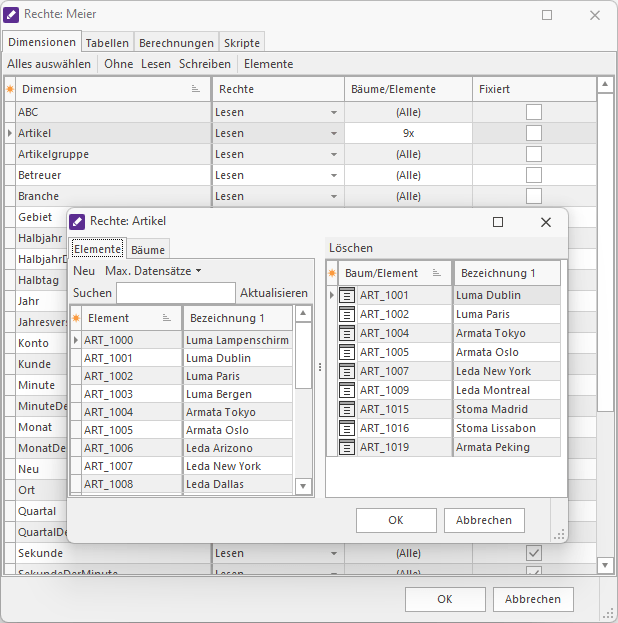The image size is (618, 623).
Task: Enable Fixiert checkbox for Artikelgruppe
Action: (534, 154)
